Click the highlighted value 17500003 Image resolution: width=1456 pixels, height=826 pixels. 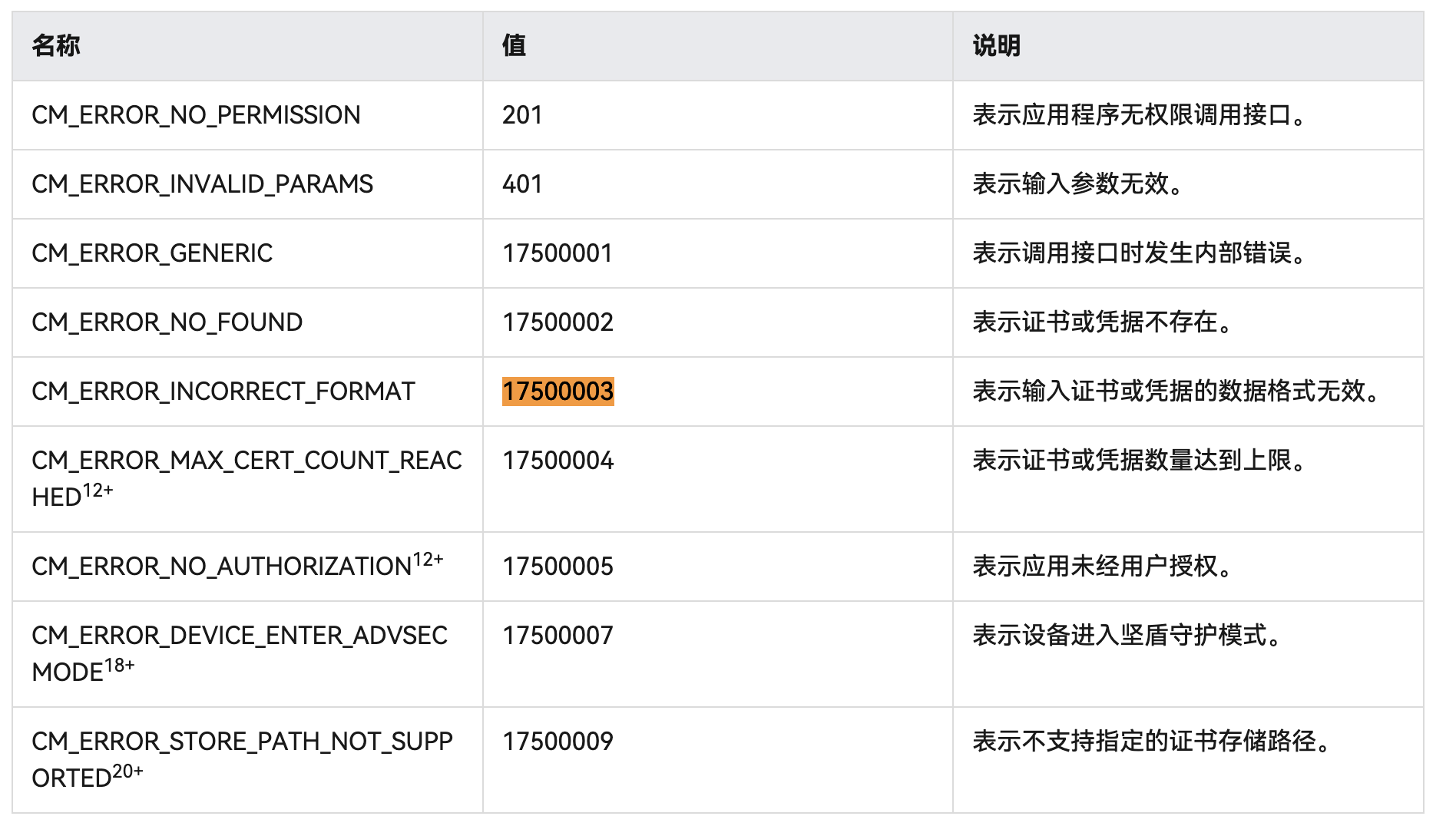click(558, 392)
